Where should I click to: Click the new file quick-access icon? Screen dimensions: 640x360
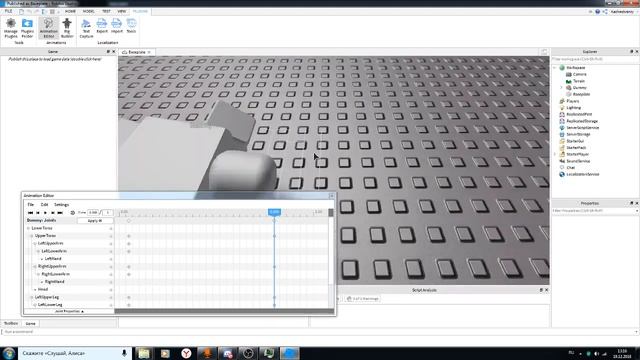(21, 11)
